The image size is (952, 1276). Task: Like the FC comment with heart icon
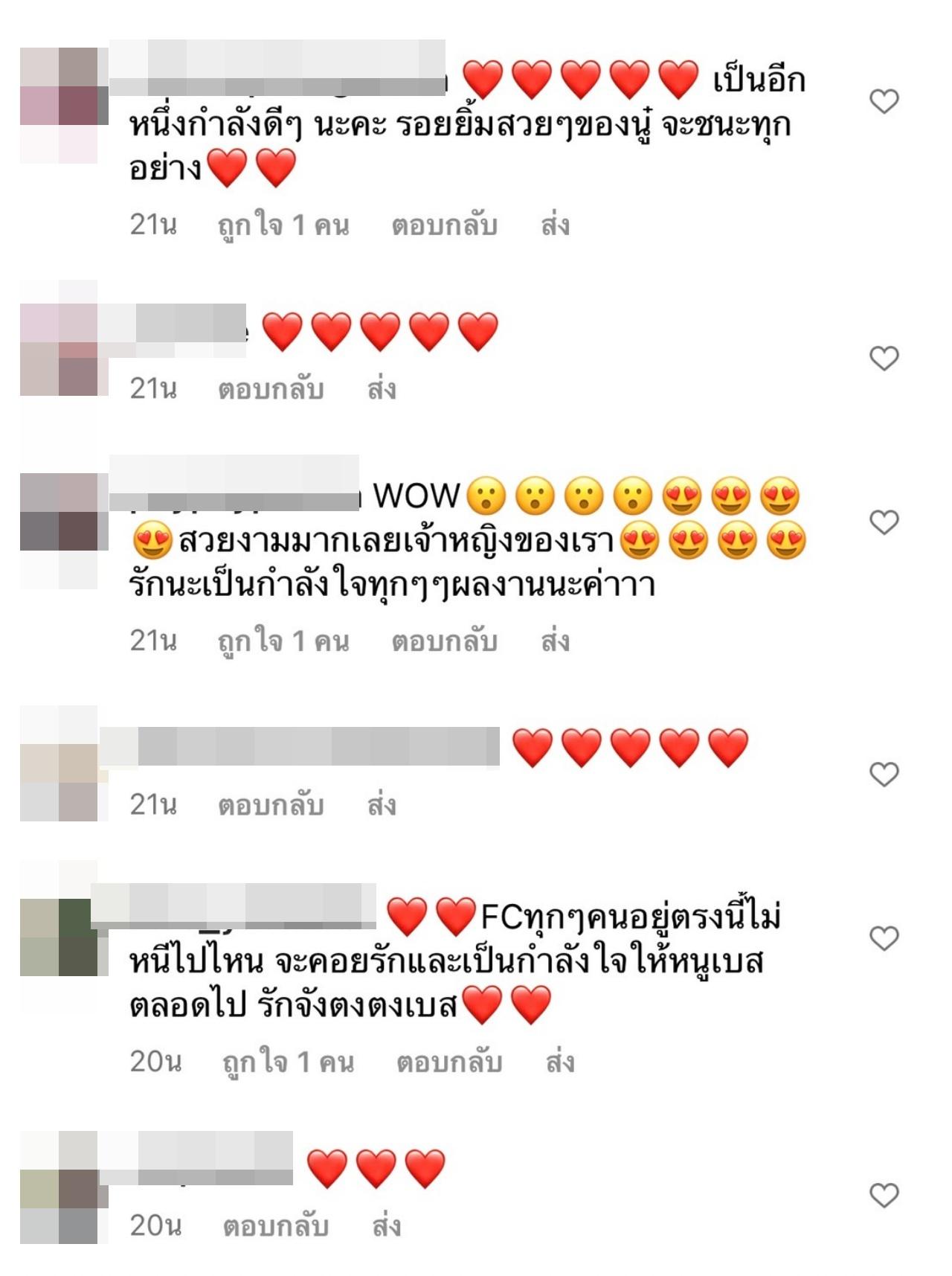[x=884, y=938]
